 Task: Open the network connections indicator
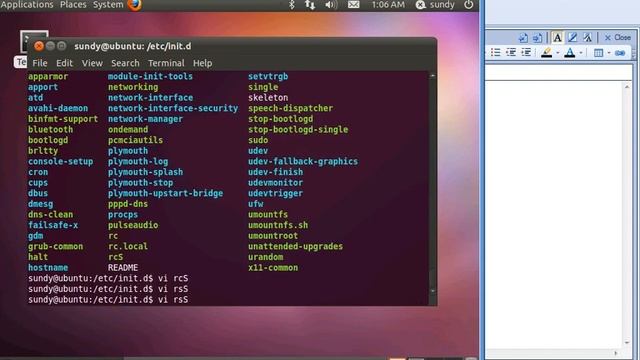310,5
